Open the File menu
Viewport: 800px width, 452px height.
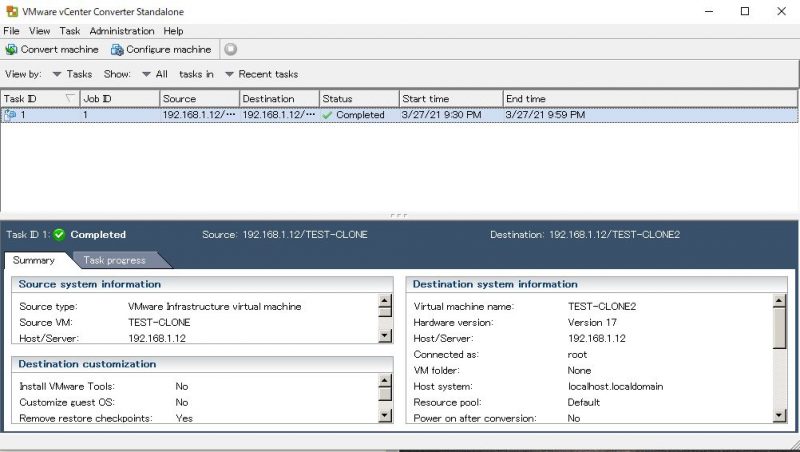[11, 31]
